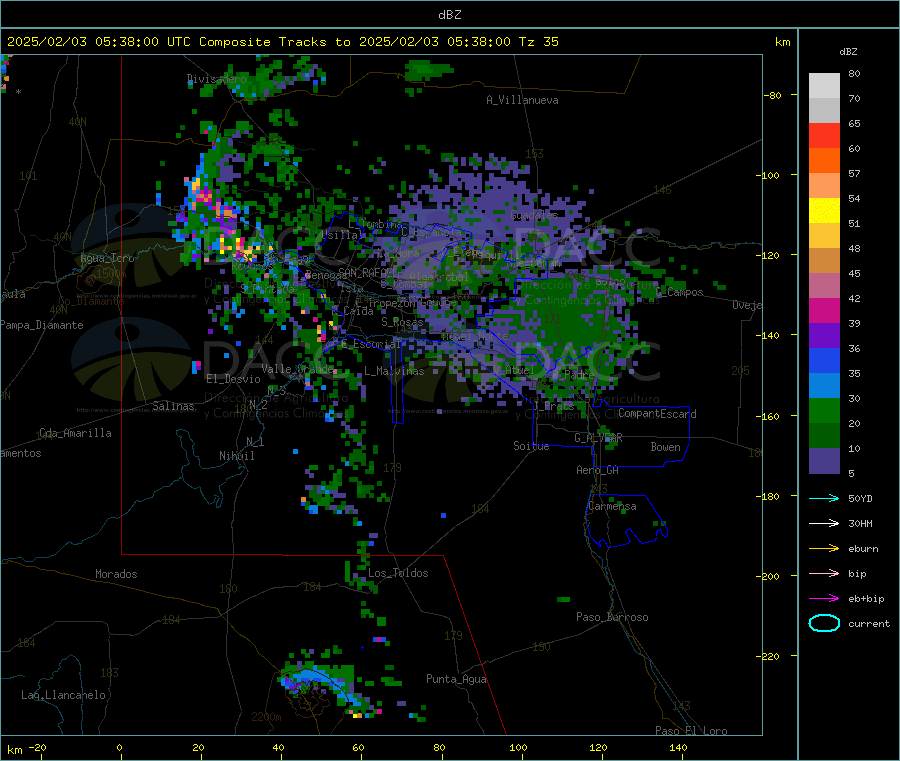Click the 65 dBZ red color swatch
900x761 pixels.
tap(824, 135)
